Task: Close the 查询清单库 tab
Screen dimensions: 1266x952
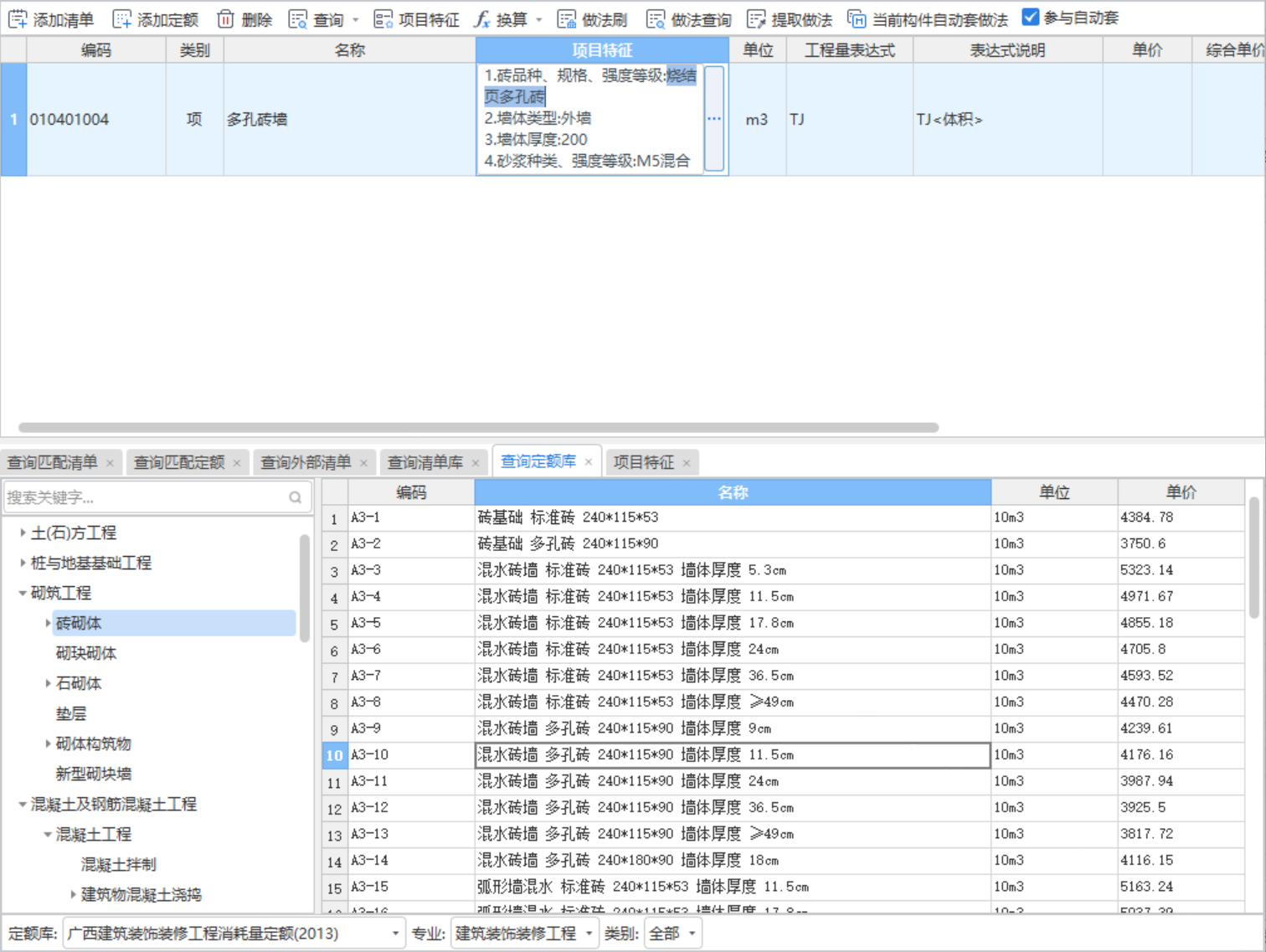Action: click(476, 463)
